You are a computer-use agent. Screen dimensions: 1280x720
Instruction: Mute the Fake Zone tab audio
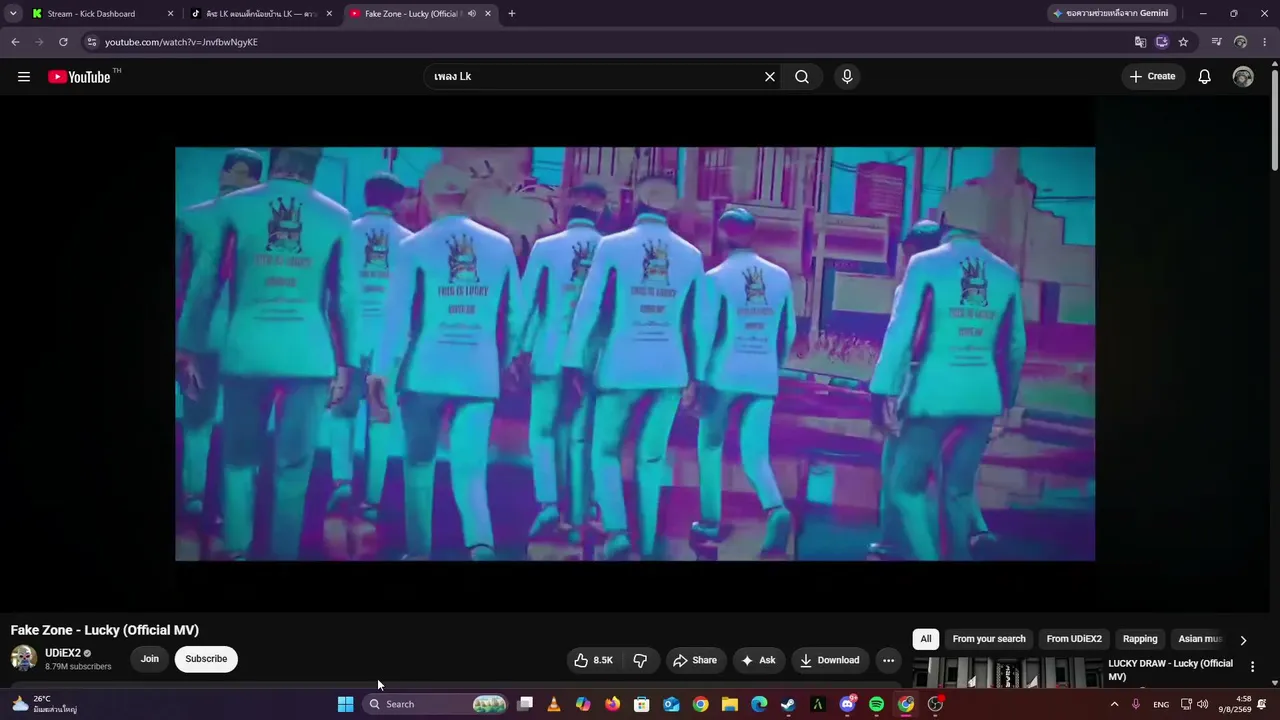(471, 14)
